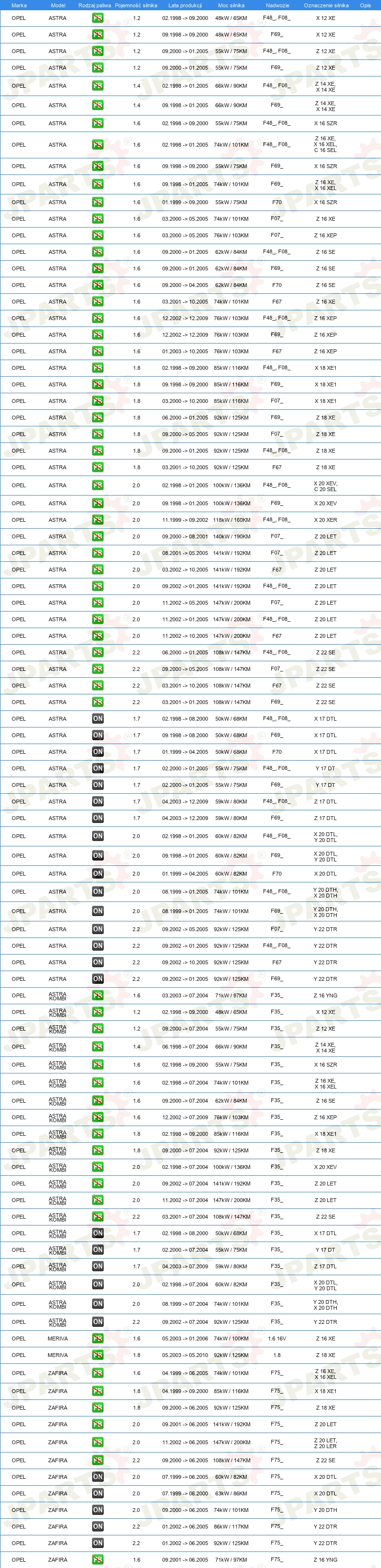The image size is (381, 1568).
Task: Click petrol icon in ZAFIRA X 18 XE1 row
Action: point(97,1391)
